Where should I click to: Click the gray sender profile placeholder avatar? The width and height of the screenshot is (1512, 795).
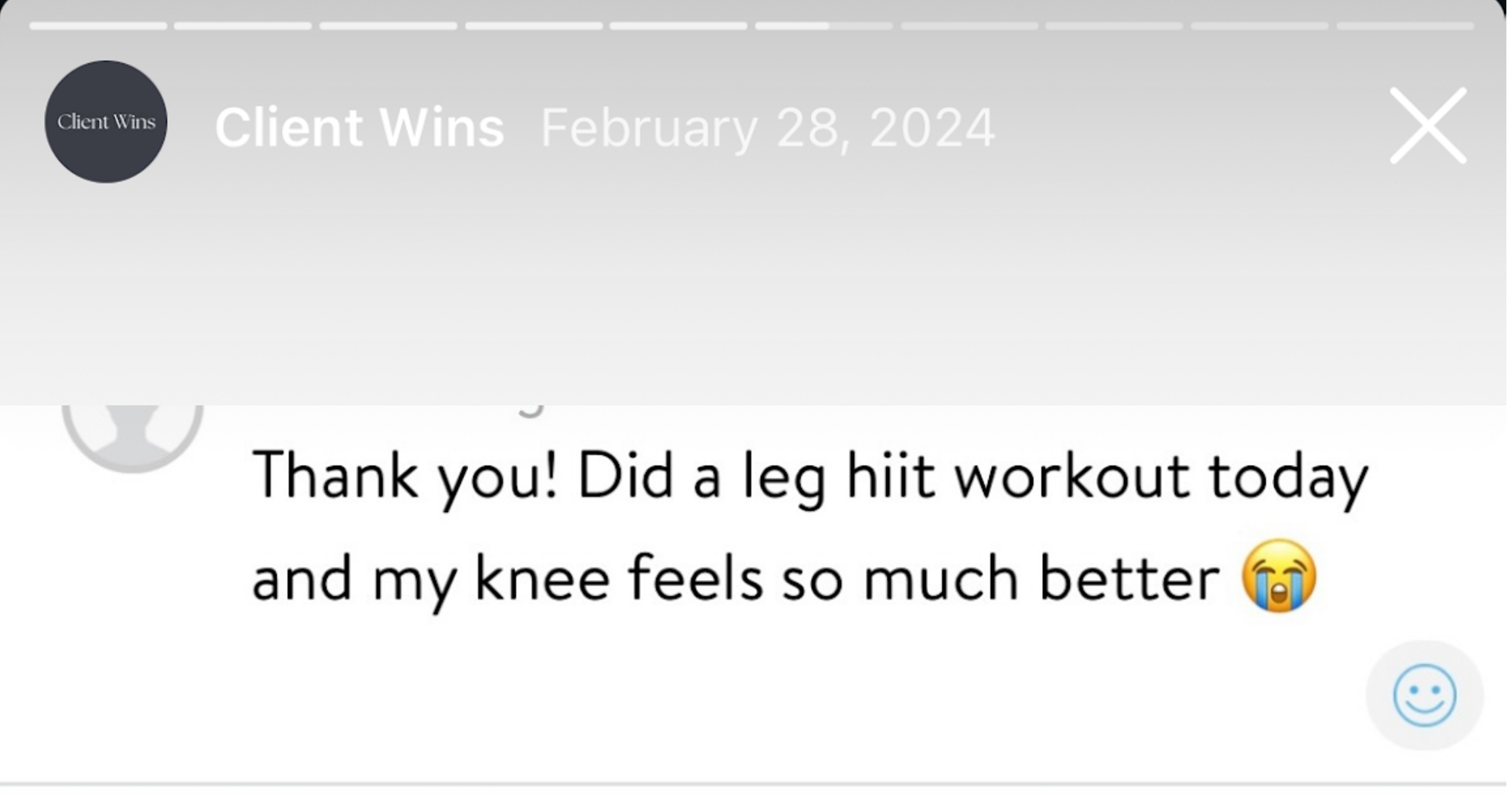133,434
